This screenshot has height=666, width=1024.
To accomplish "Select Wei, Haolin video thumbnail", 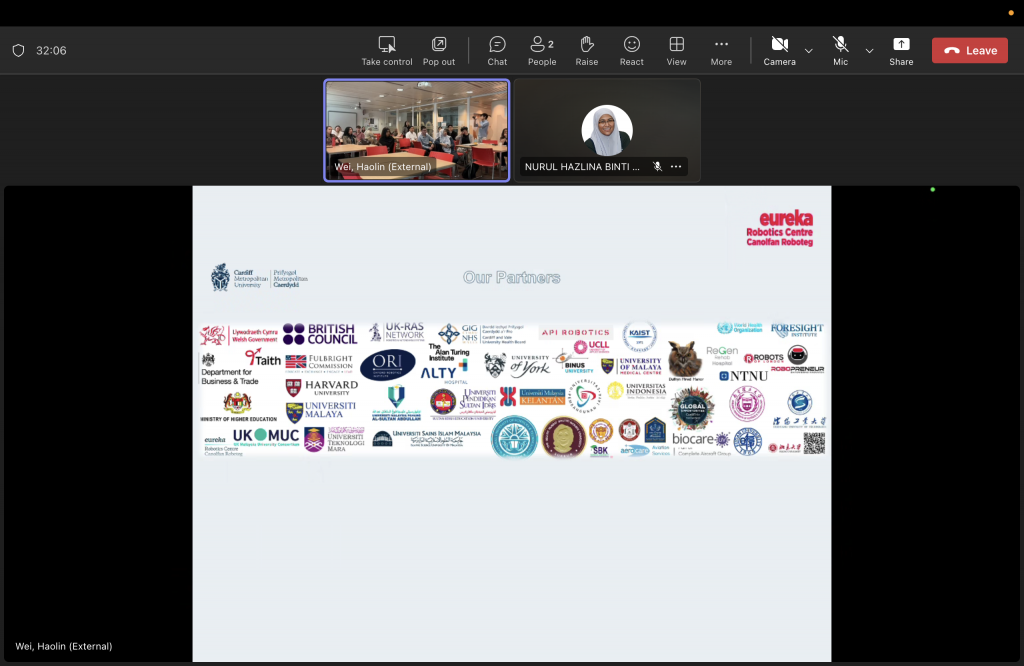I will tap(417, 130).
